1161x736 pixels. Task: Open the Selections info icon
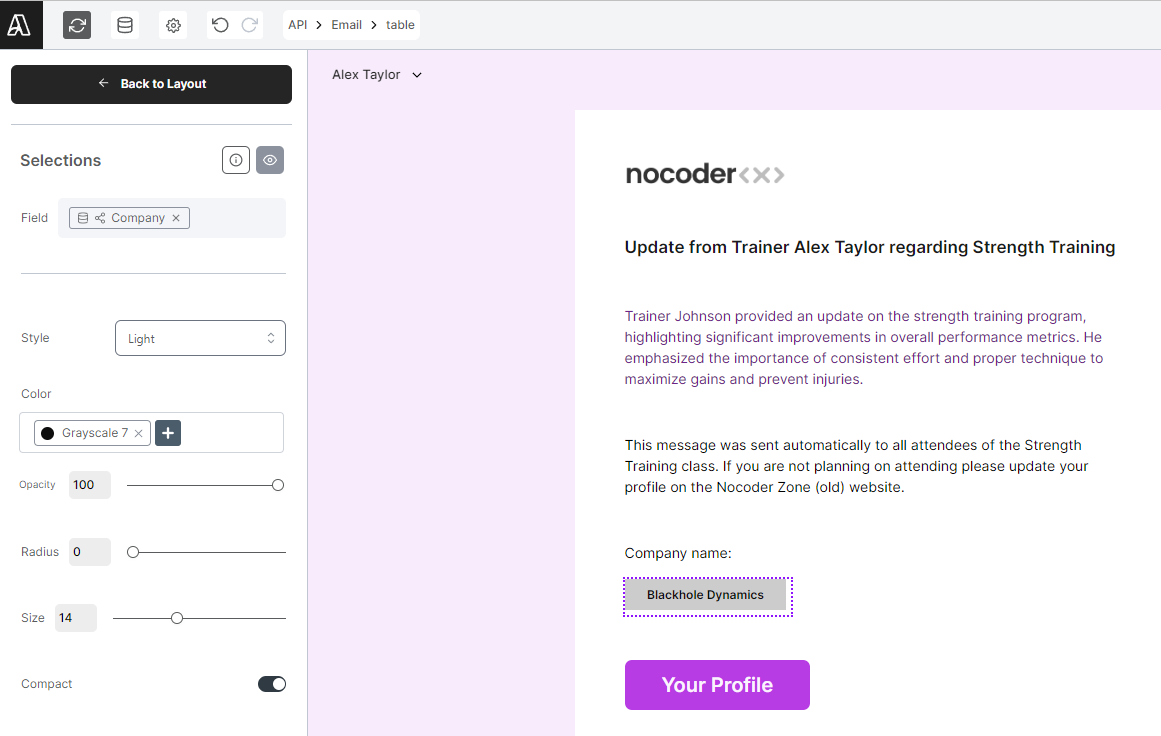click(235, 160)
